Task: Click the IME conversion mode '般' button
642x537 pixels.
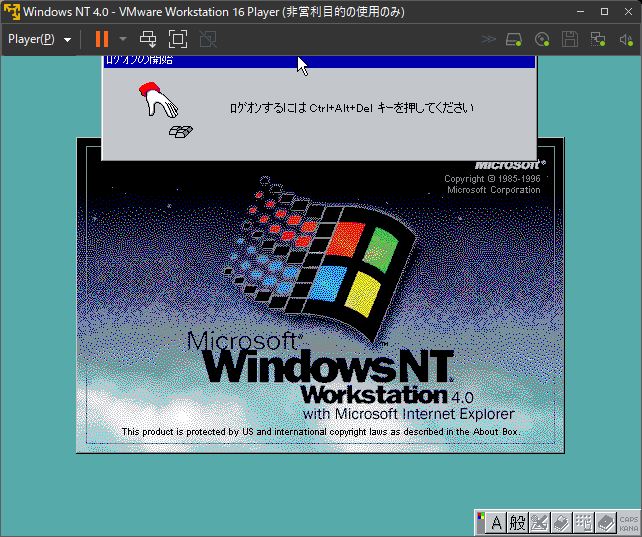Action: click(518, 523)
